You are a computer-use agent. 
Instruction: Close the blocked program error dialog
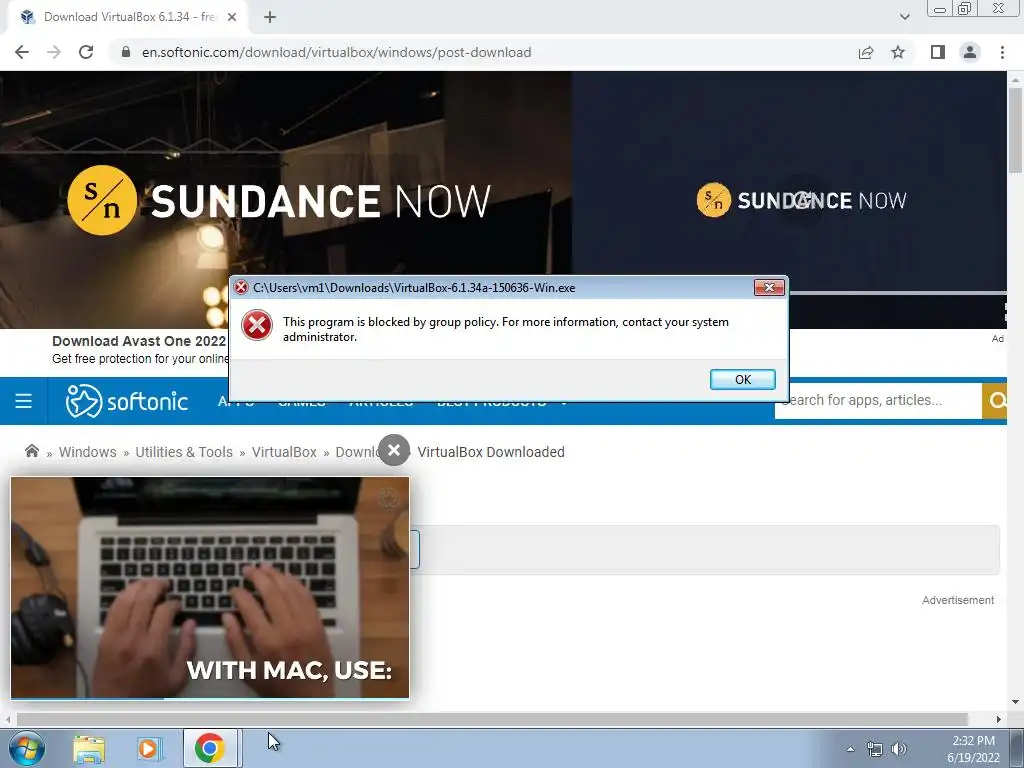769,287
